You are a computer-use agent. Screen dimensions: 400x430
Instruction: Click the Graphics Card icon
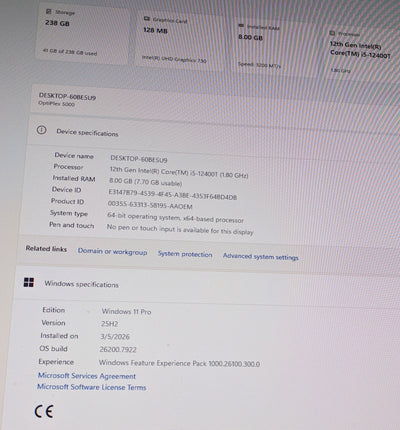pos(146,19)
